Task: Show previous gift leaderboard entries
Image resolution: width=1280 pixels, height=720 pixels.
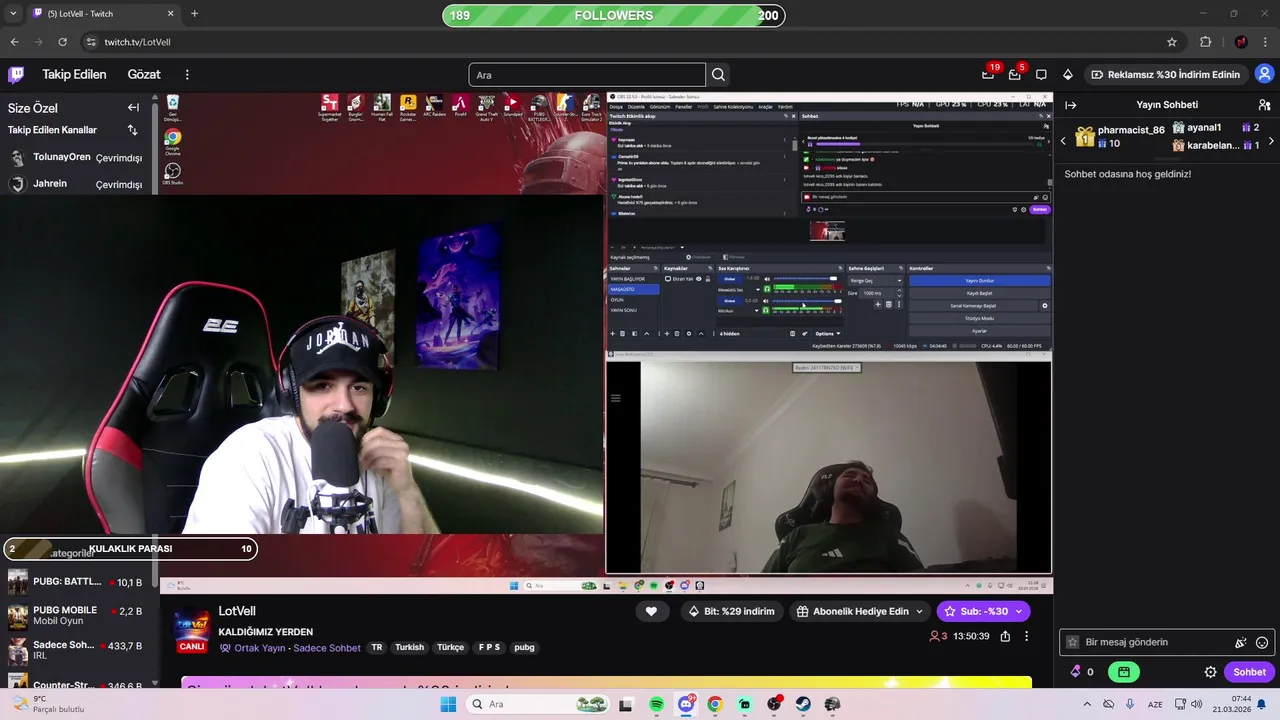Action: (x=1063, y=141)
